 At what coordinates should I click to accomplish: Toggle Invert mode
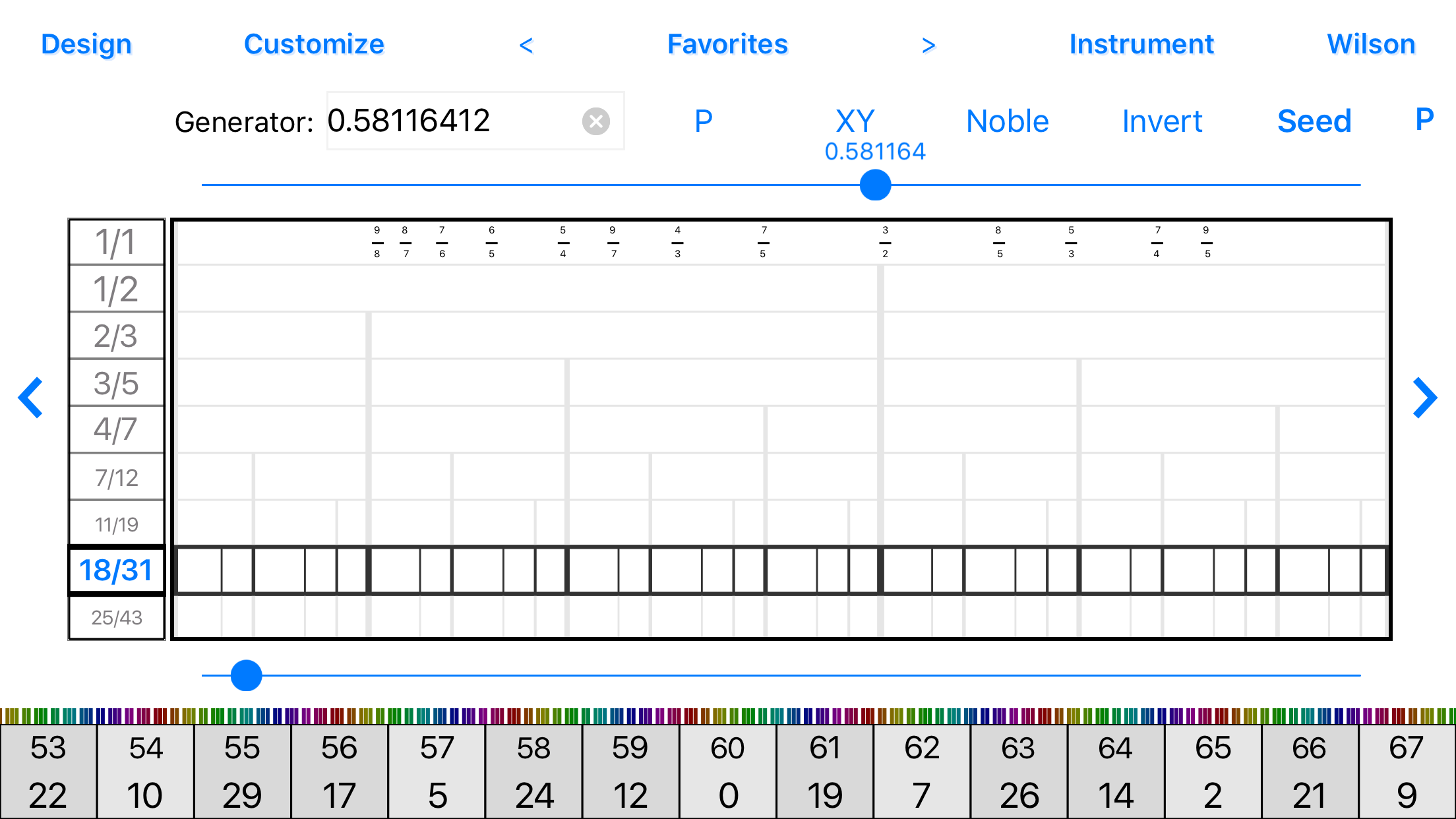(x=1161, y=121)
